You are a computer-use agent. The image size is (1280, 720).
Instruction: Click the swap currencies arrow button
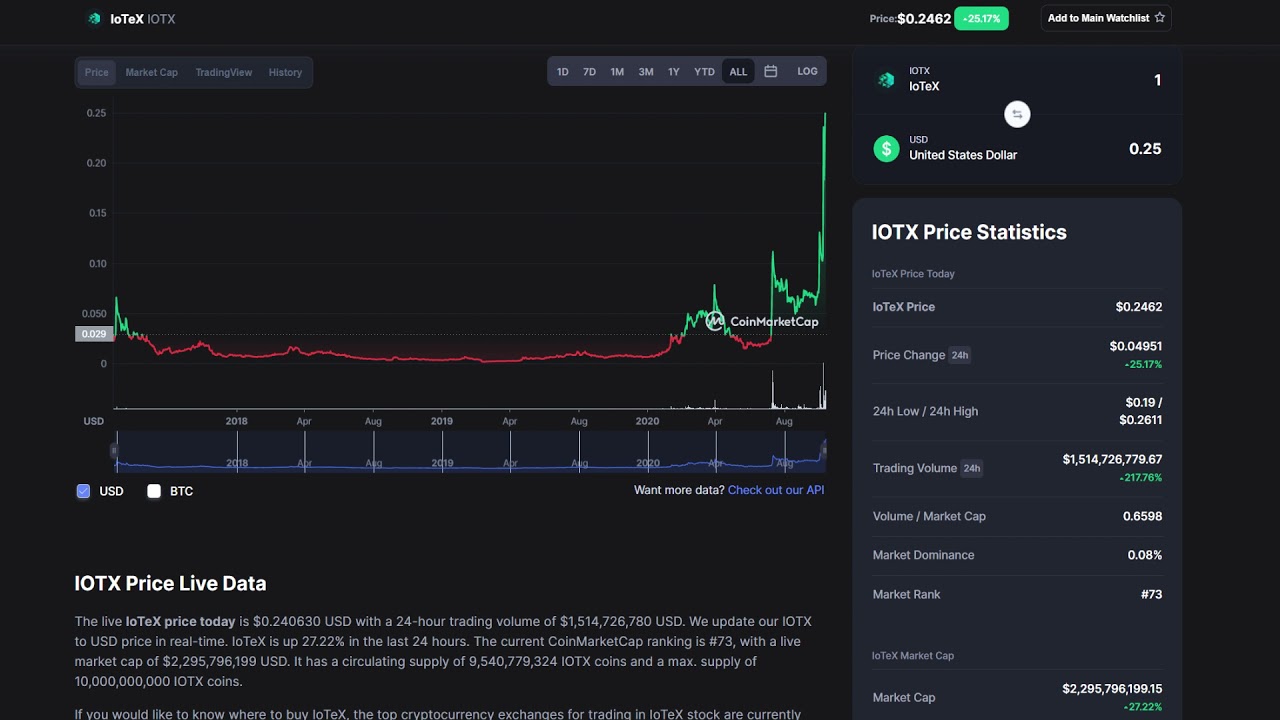(1017, 114)
